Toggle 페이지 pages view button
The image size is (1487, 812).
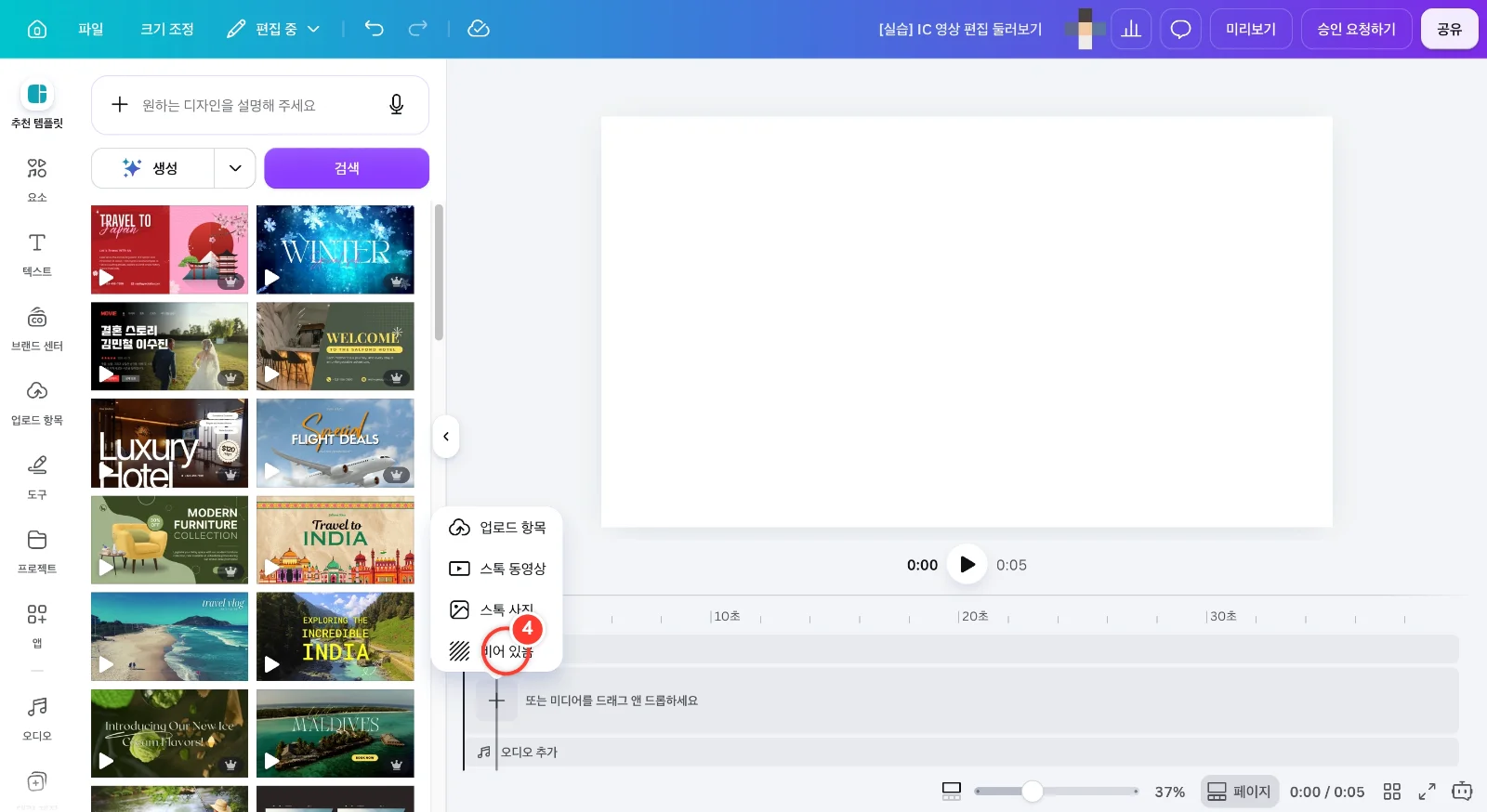[1239, 792]
